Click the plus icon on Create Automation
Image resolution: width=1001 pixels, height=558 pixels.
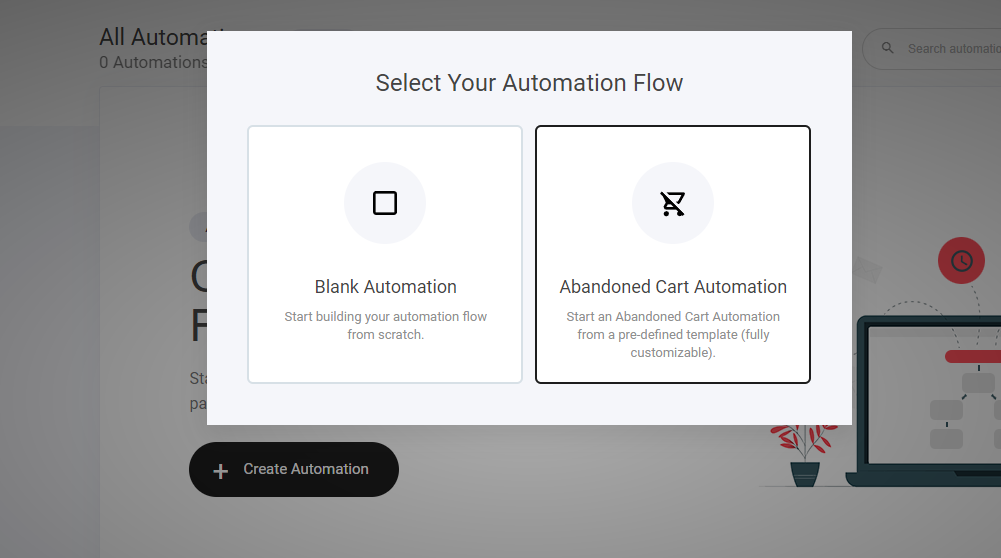click(x=221, y=470)
